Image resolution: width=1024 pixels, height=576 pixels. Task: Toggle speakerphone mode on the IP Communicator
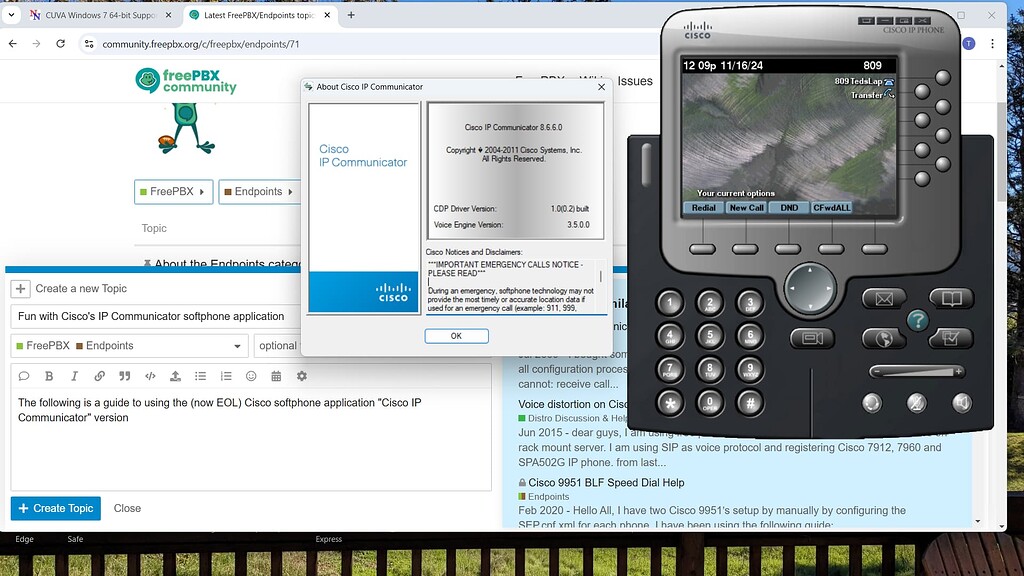[961, 403]
